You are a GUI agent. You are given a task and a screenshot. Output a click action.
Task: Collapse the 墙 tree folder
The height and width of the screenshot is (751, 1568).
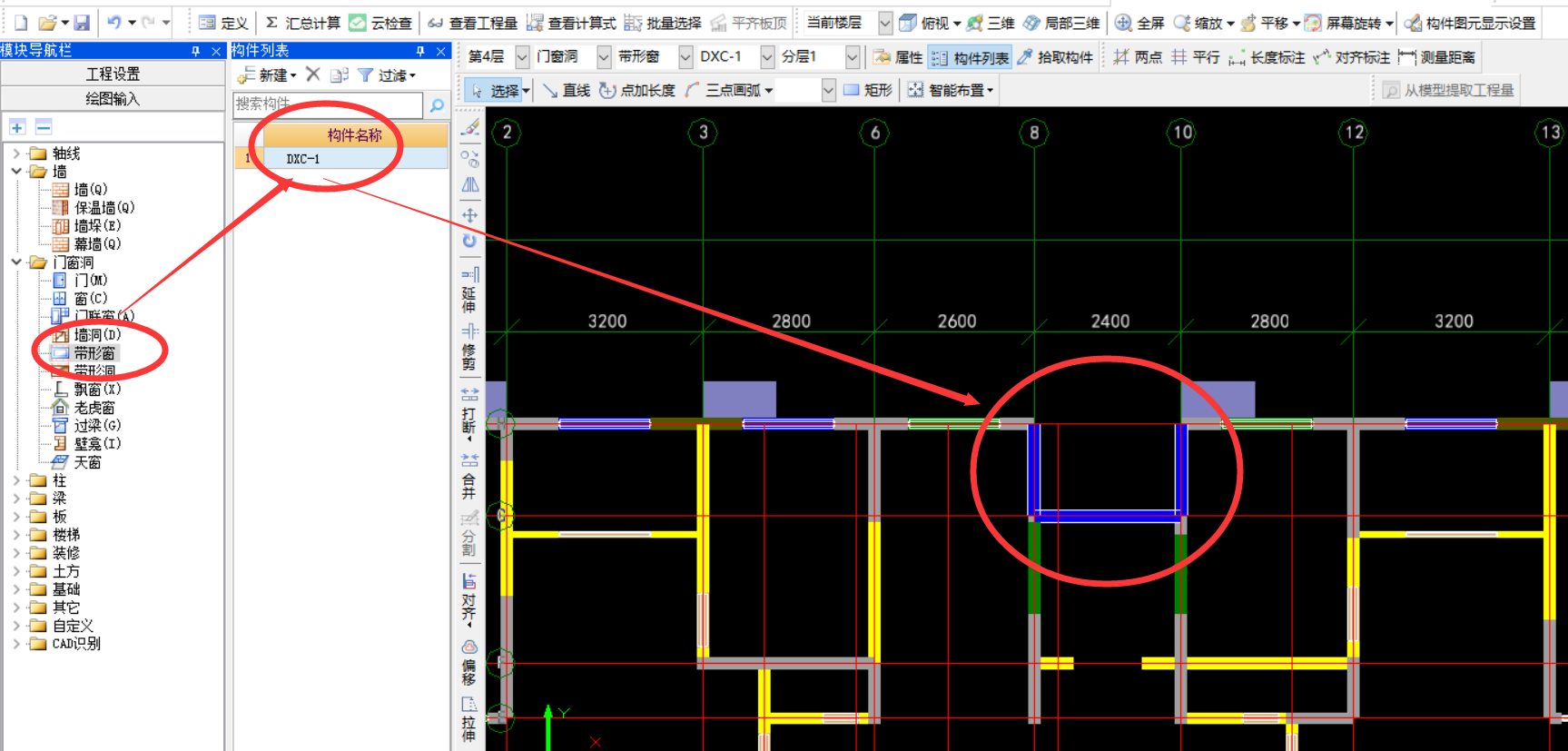(x=16, y=171)
